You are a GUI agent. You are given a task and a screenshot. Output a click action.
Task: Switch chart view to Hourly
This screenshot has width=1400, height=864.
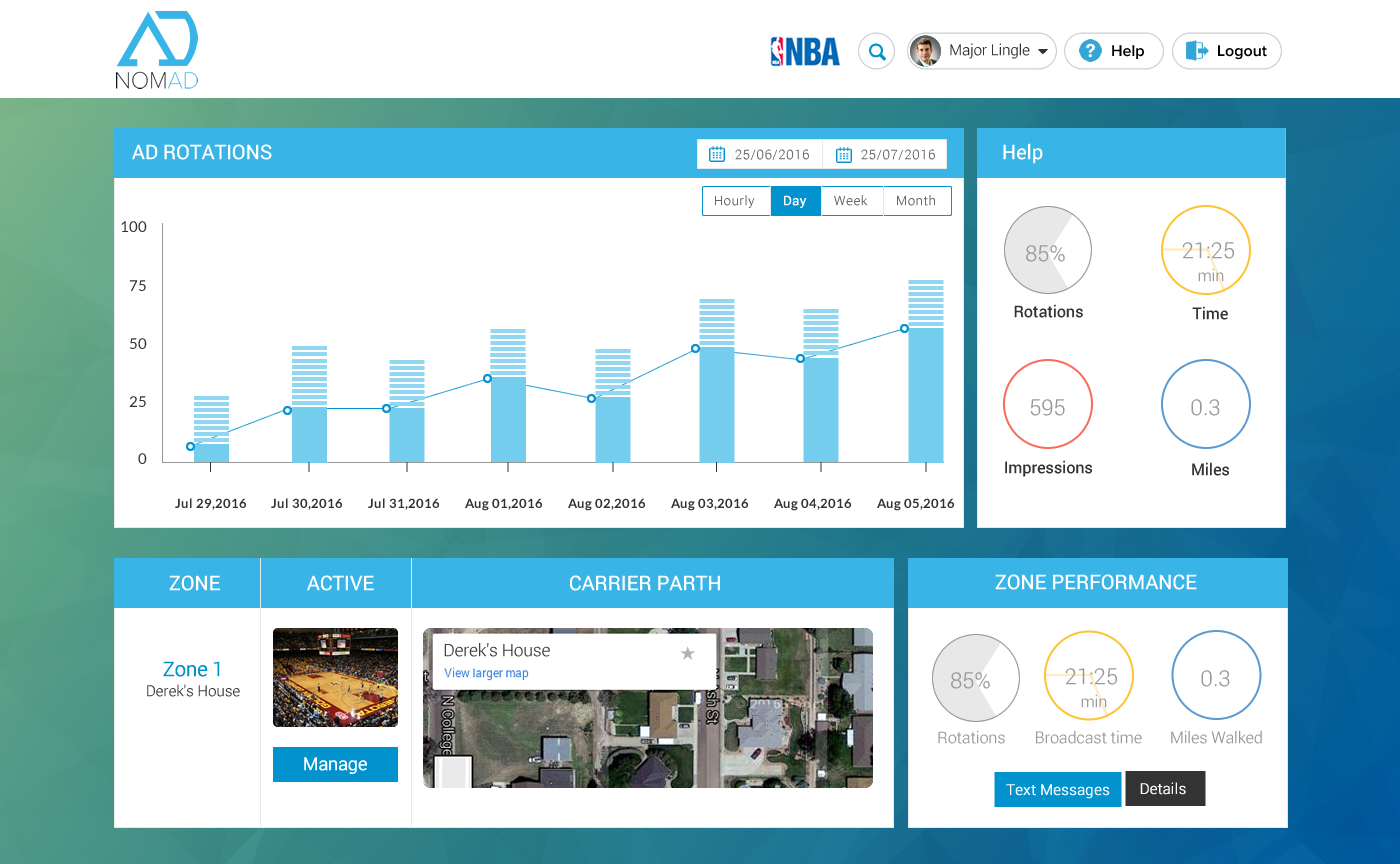735,201
